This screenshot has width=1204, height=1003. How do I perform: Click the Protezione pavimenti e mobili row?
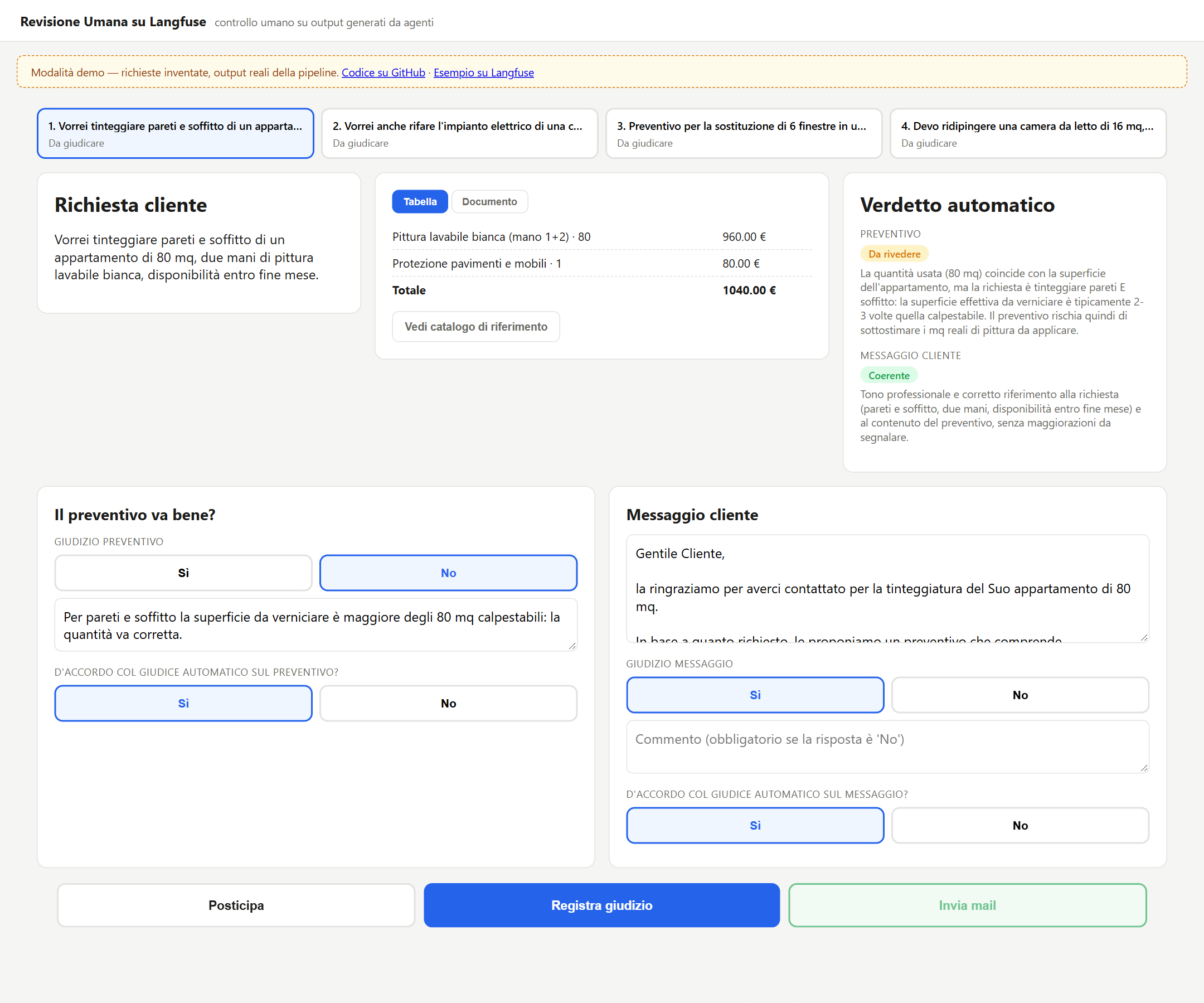(601, 263)
